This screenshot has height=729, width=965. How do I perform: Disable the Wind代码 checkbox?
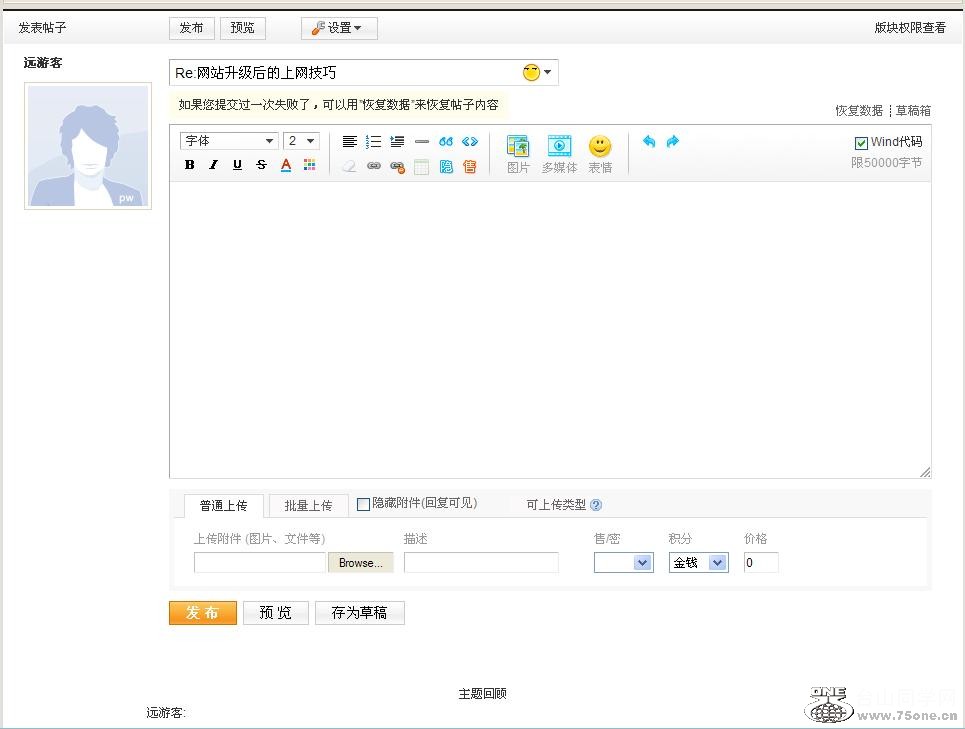tap(861, 143)
